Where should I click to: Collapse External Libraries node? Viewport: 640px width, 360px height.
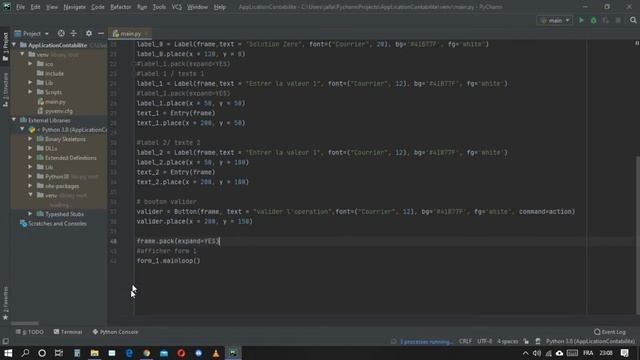click(x=14, y=120)
